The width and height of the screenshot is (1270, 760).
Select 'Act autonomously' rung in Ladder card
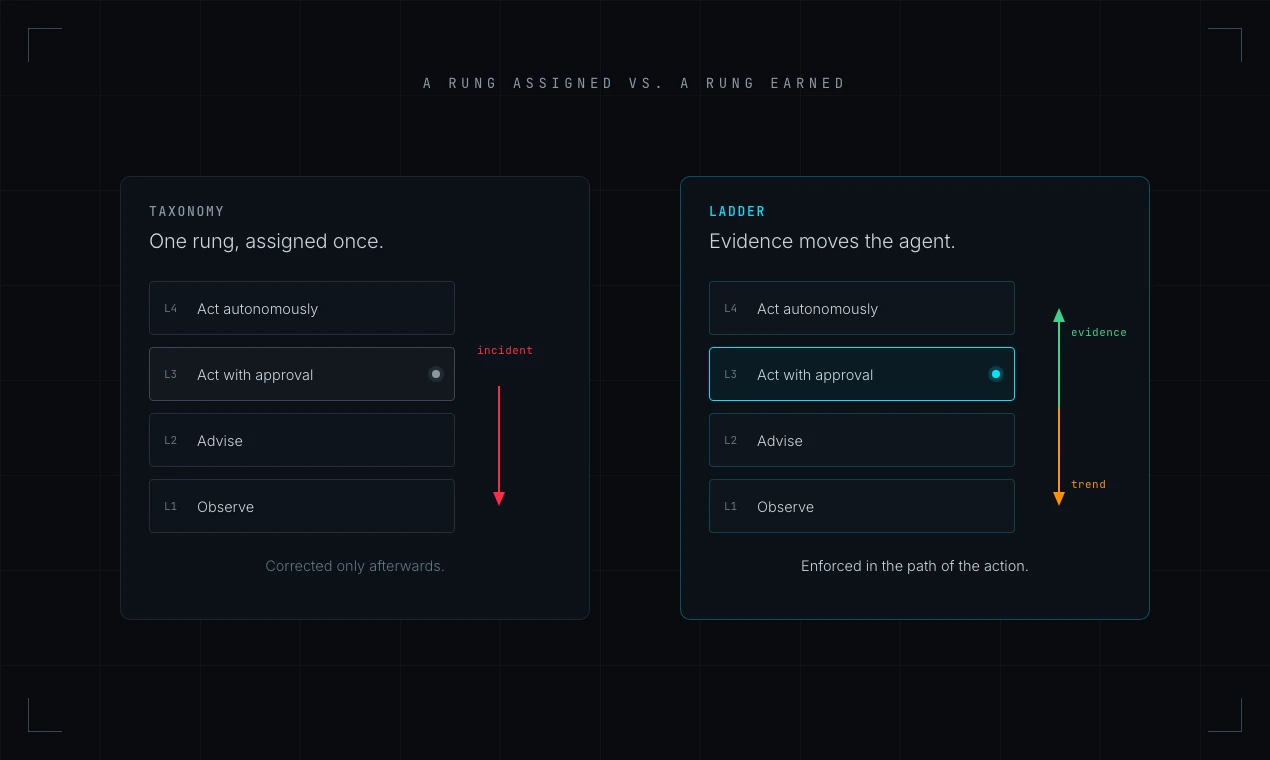pos(862,308)
